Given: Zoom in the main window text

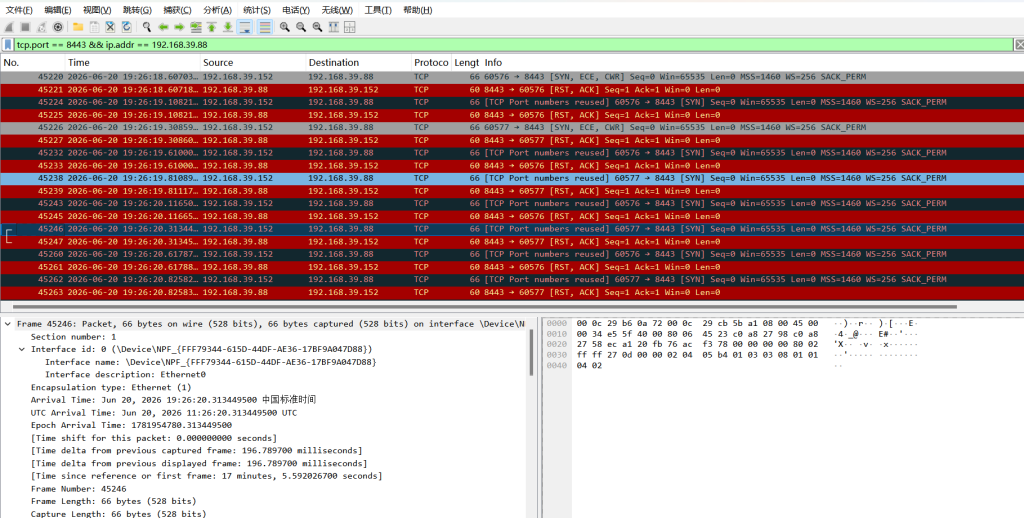Looking at the screenshot, I should [x=285, y=27].
